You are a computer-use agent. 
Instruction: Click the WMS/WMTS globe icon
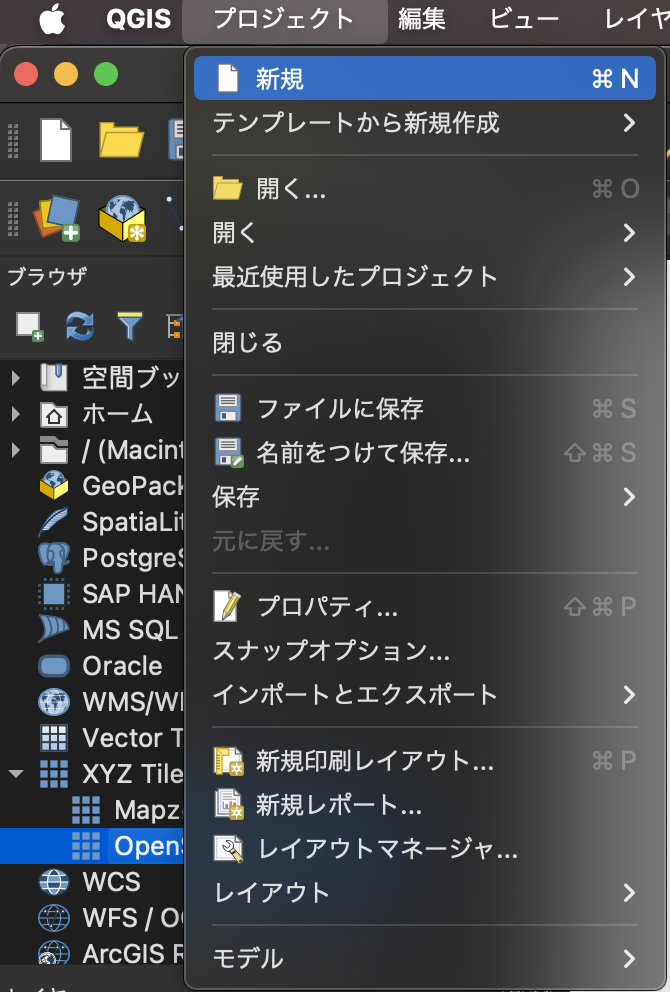point(54,702)
